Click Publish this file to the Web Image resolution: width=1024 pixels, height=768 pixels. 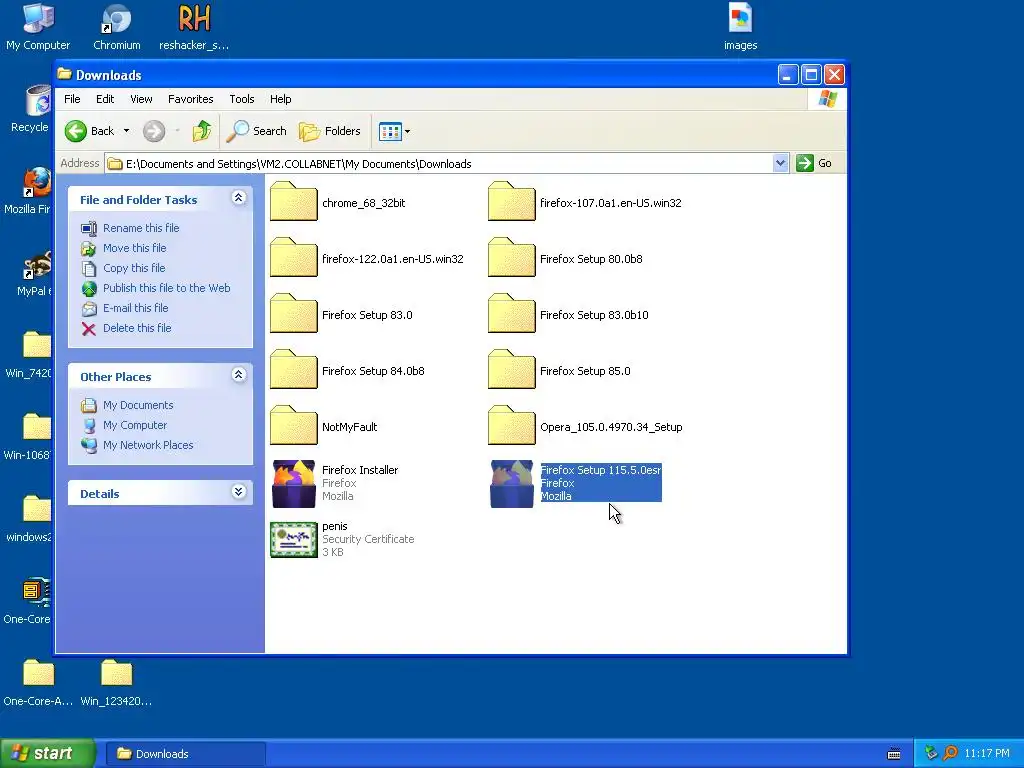pyautogui.click(x=167, y=288)
